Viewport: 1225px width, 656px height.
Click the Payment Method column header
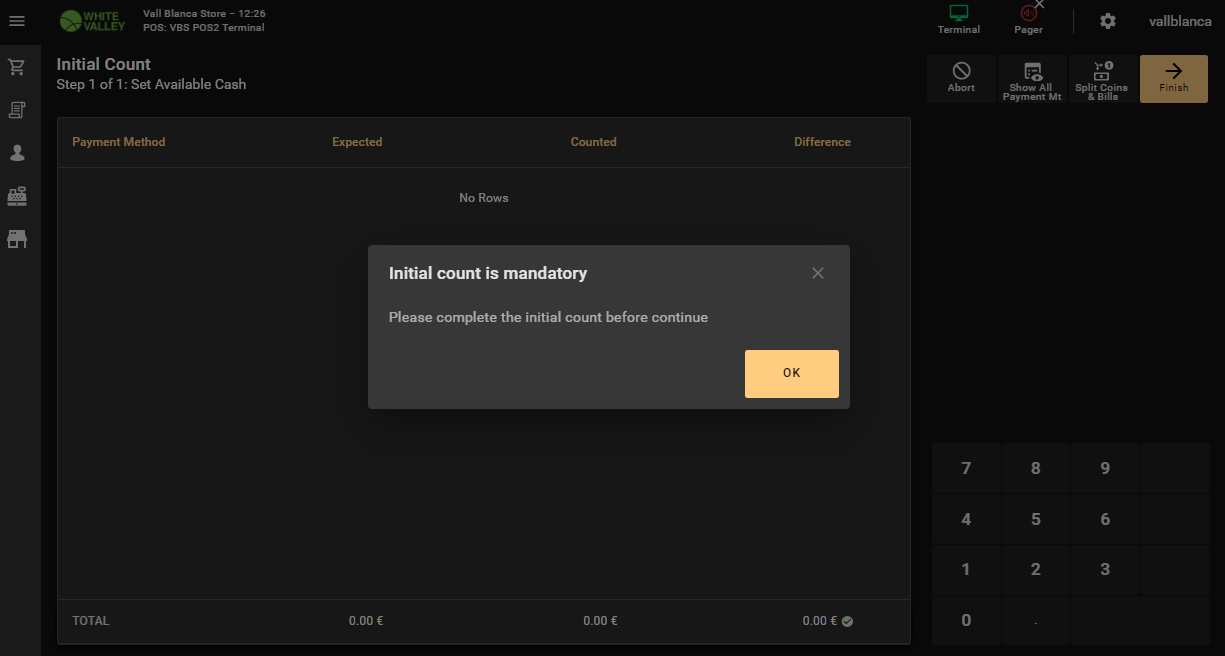(119, 142)
